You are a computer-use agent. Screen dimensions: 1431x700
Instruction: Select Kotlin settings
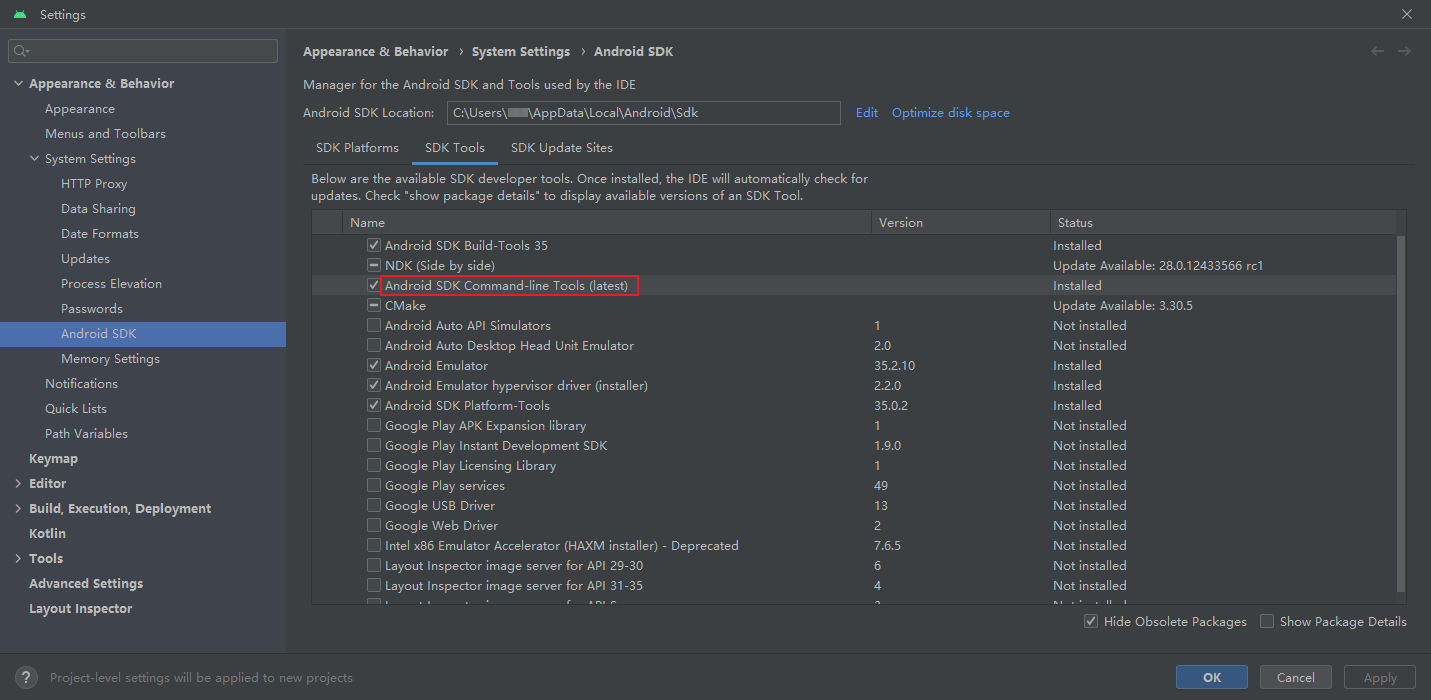coord(47,533)
